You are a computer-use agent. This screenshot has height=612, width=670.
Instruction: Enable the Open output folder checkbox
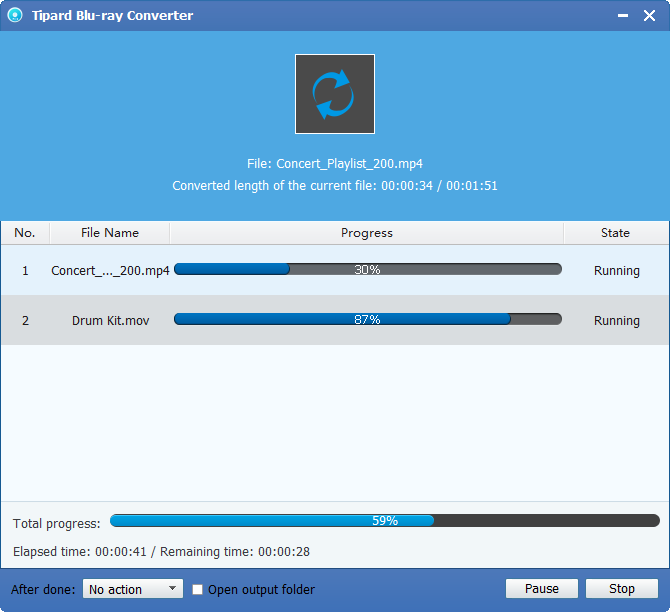(x=197, y=589)
